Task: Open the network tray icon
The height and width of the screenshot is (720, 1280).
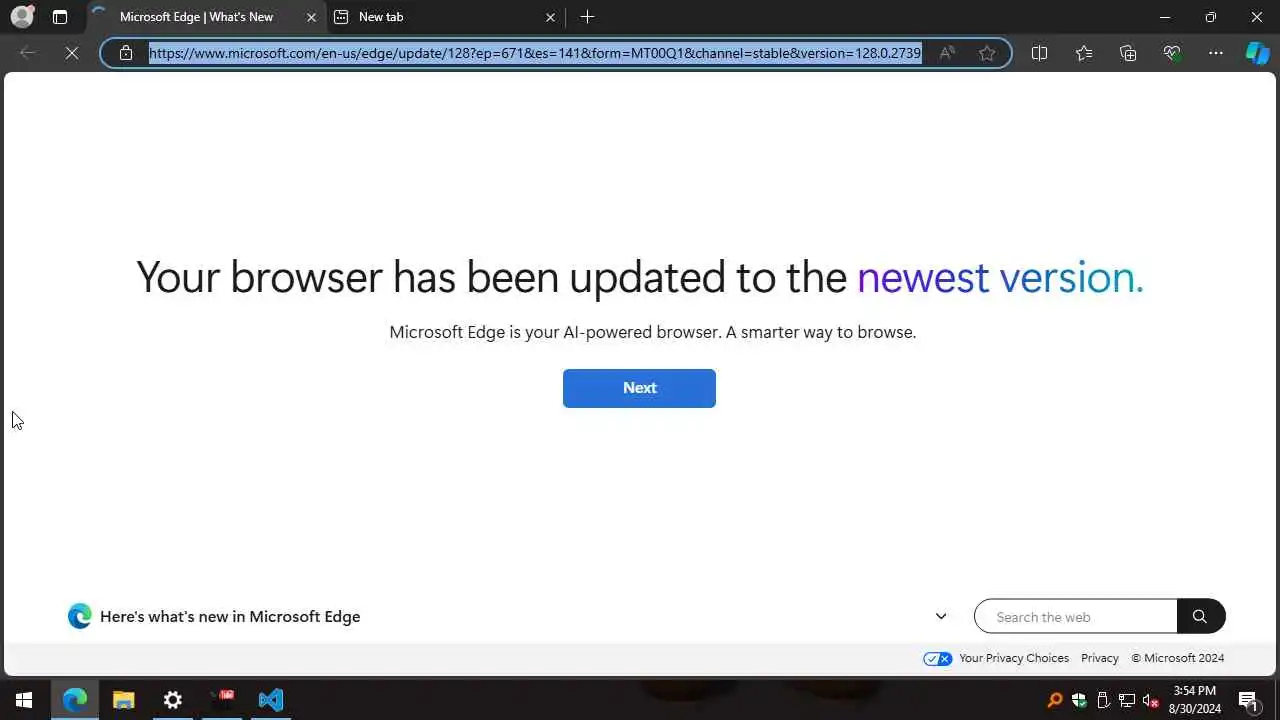Action: (x=1126, y=700)
